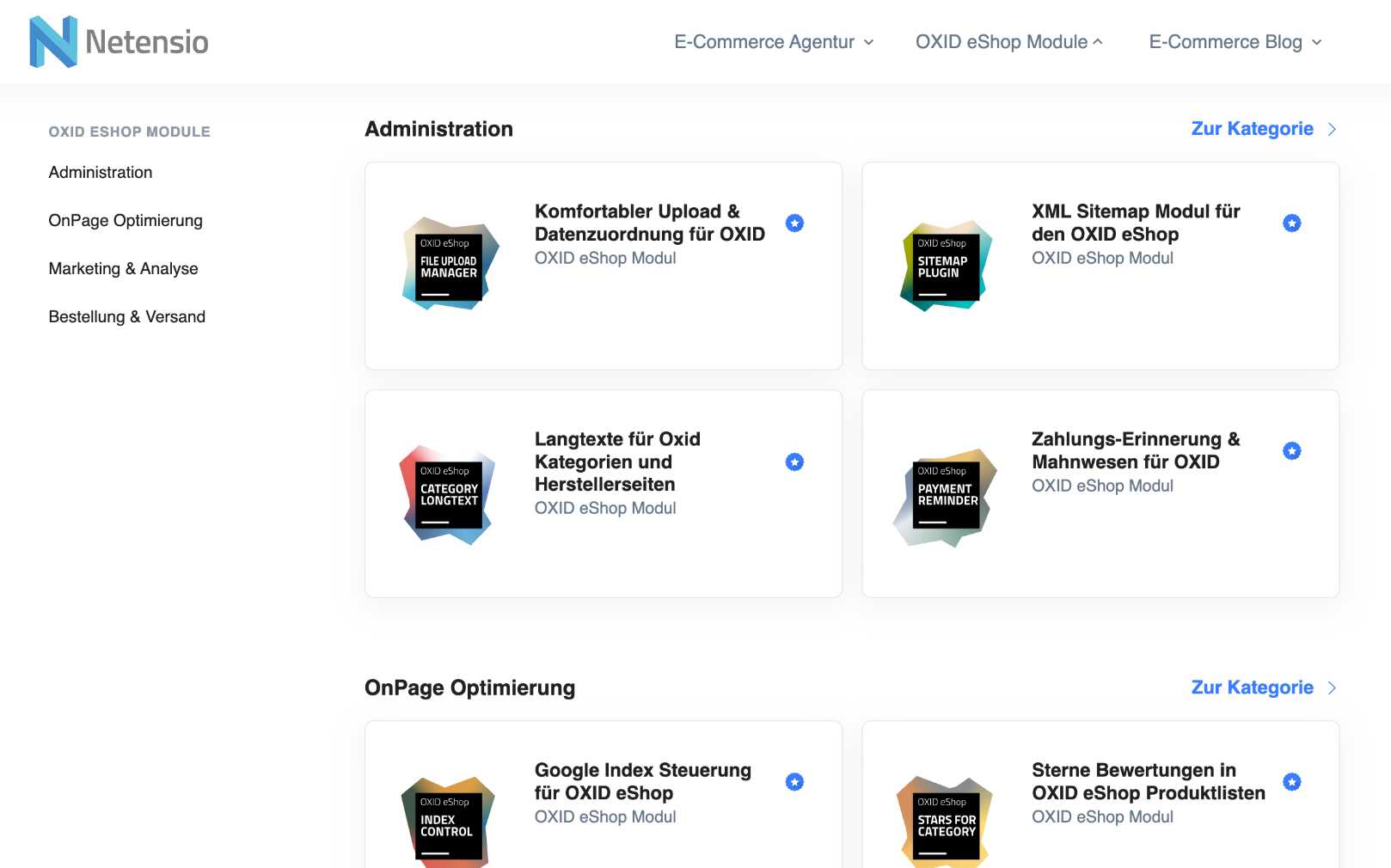Select Administration in the sidebar
1391x868 pixels.
point(101,173)
